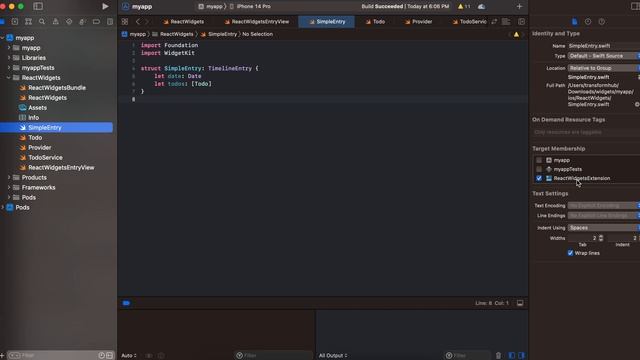Add a file with navigator plus button

pos(2,356)
